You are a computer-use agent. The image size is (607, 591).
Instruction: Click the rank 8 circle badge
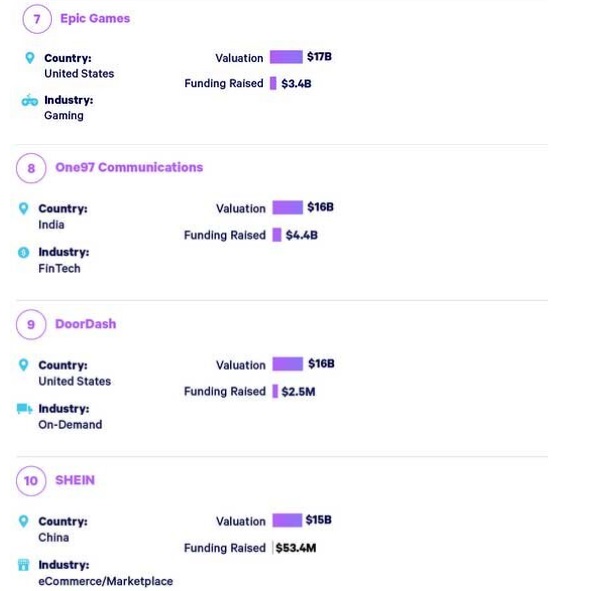(31, 168)
